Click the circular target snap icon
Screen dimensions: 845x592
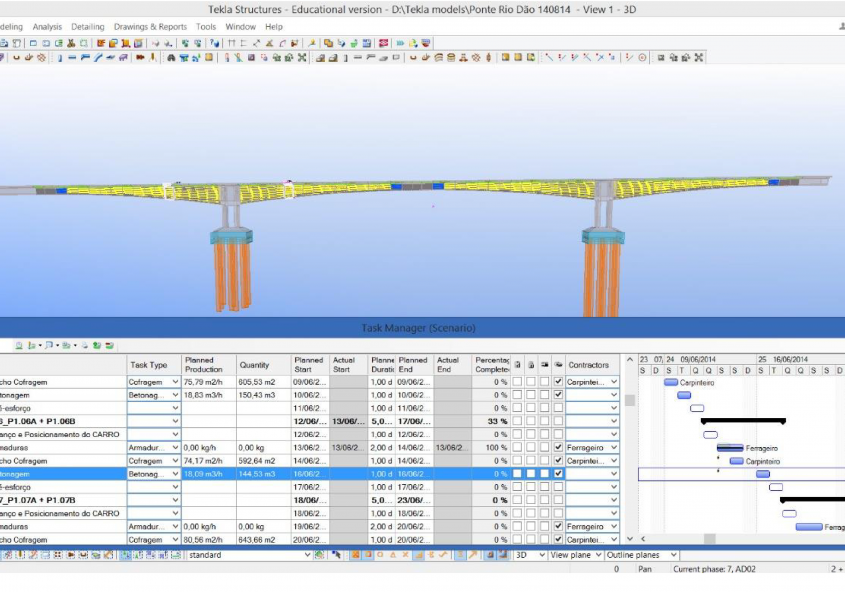[x=642, y=58]
